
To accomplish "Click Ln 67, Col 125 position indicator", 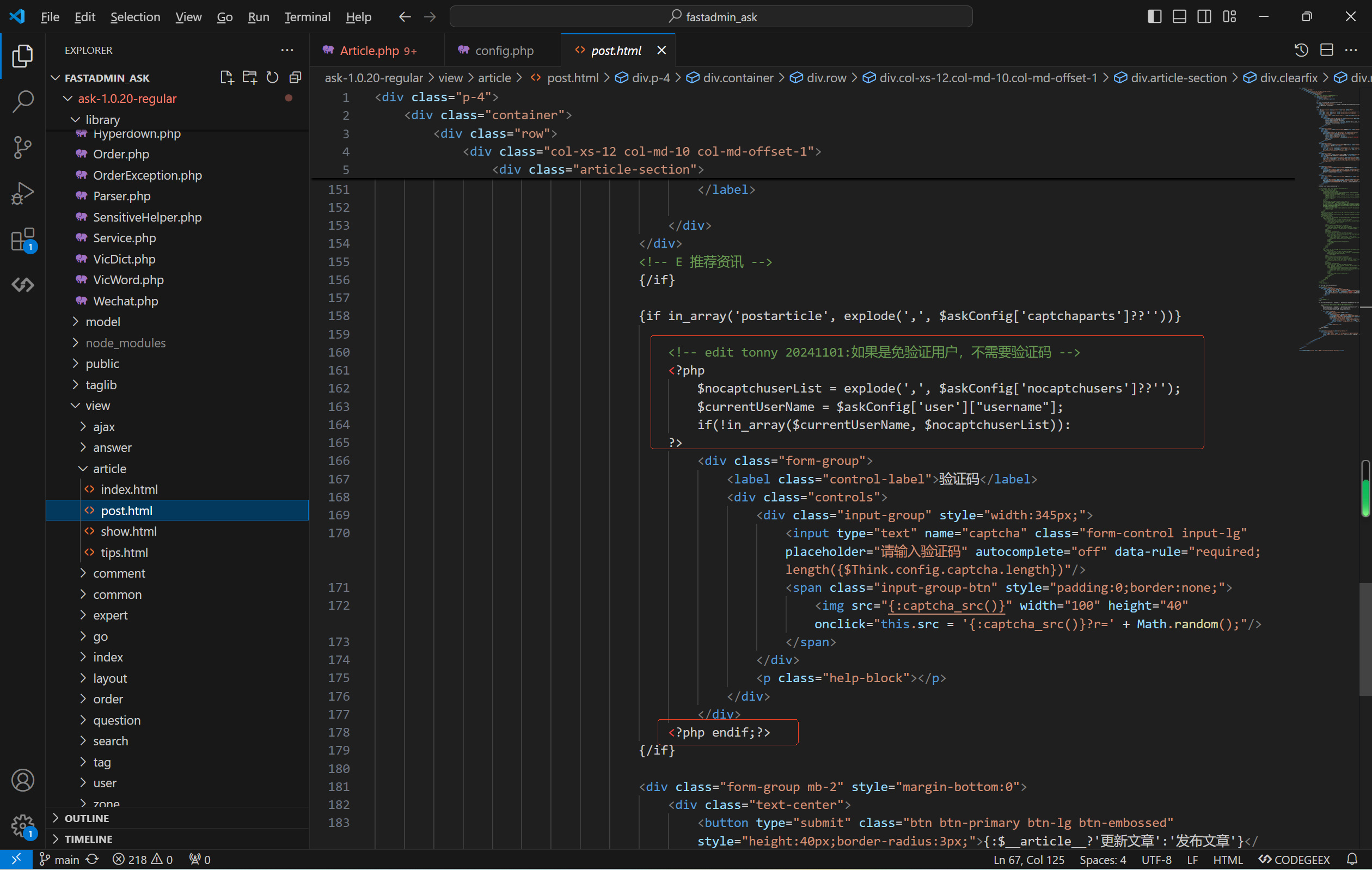I will 1028,860.
